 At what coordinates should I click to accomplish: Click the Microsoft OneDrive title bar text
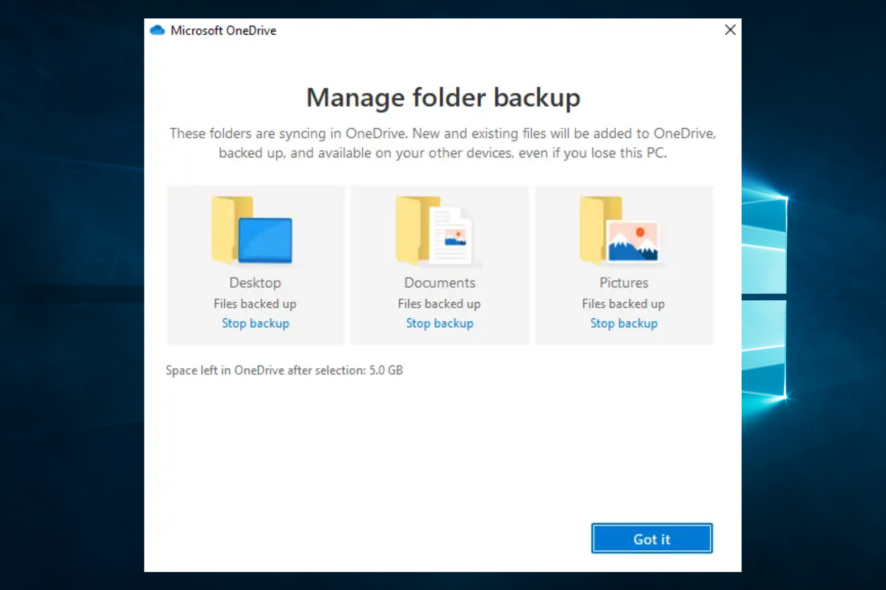[x=225, y=30]
